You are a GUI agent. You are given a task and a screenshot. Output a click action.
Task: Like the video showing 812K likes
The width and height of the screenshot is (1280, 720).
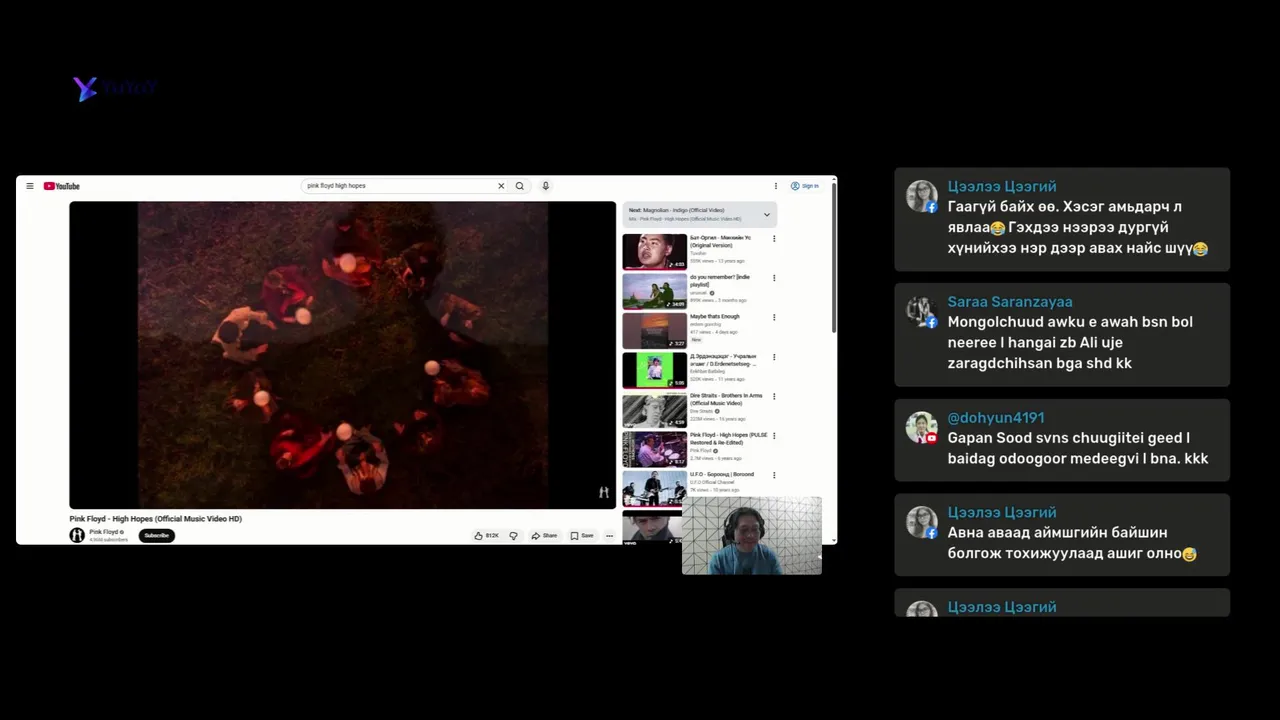[487, 536]
